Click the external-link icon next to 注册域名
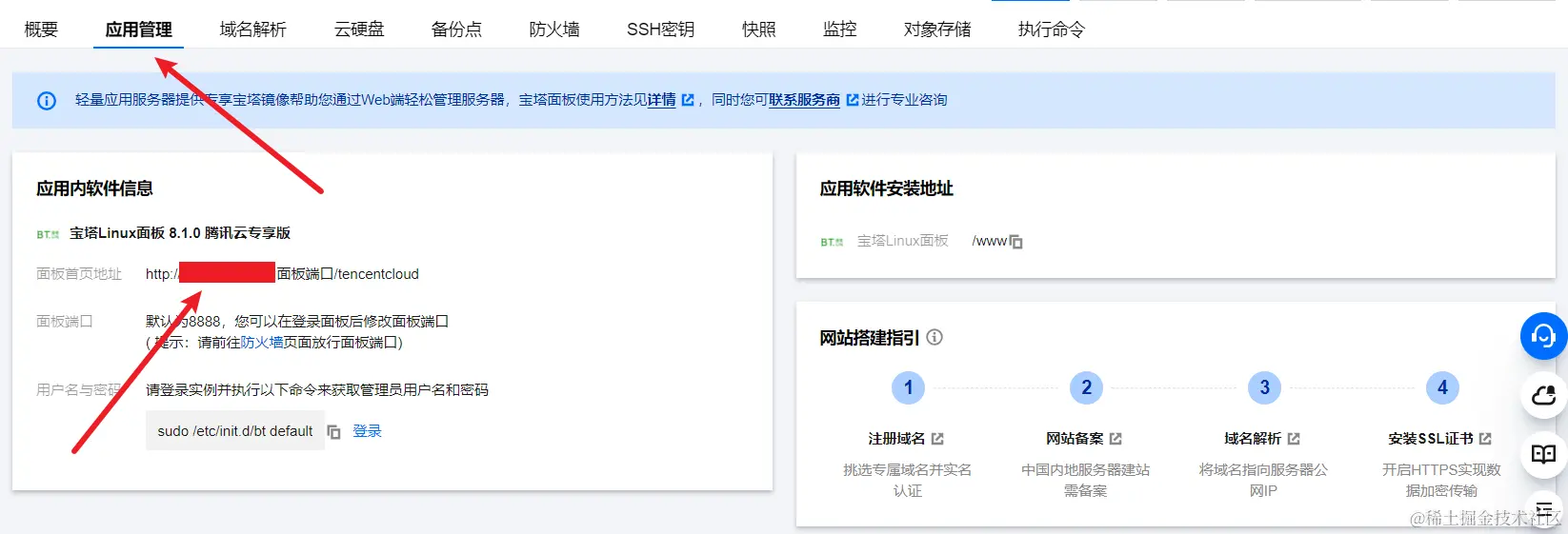 tap(937, 439)
